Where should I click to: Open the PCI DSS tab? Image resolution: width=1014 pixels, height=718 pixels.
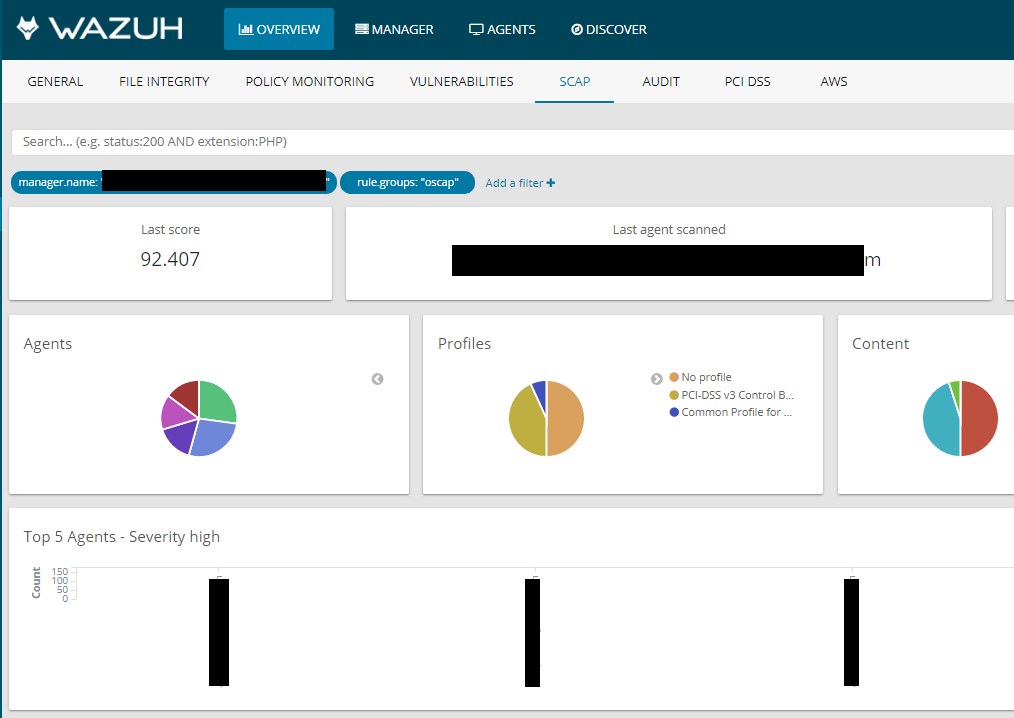[747, 81]
